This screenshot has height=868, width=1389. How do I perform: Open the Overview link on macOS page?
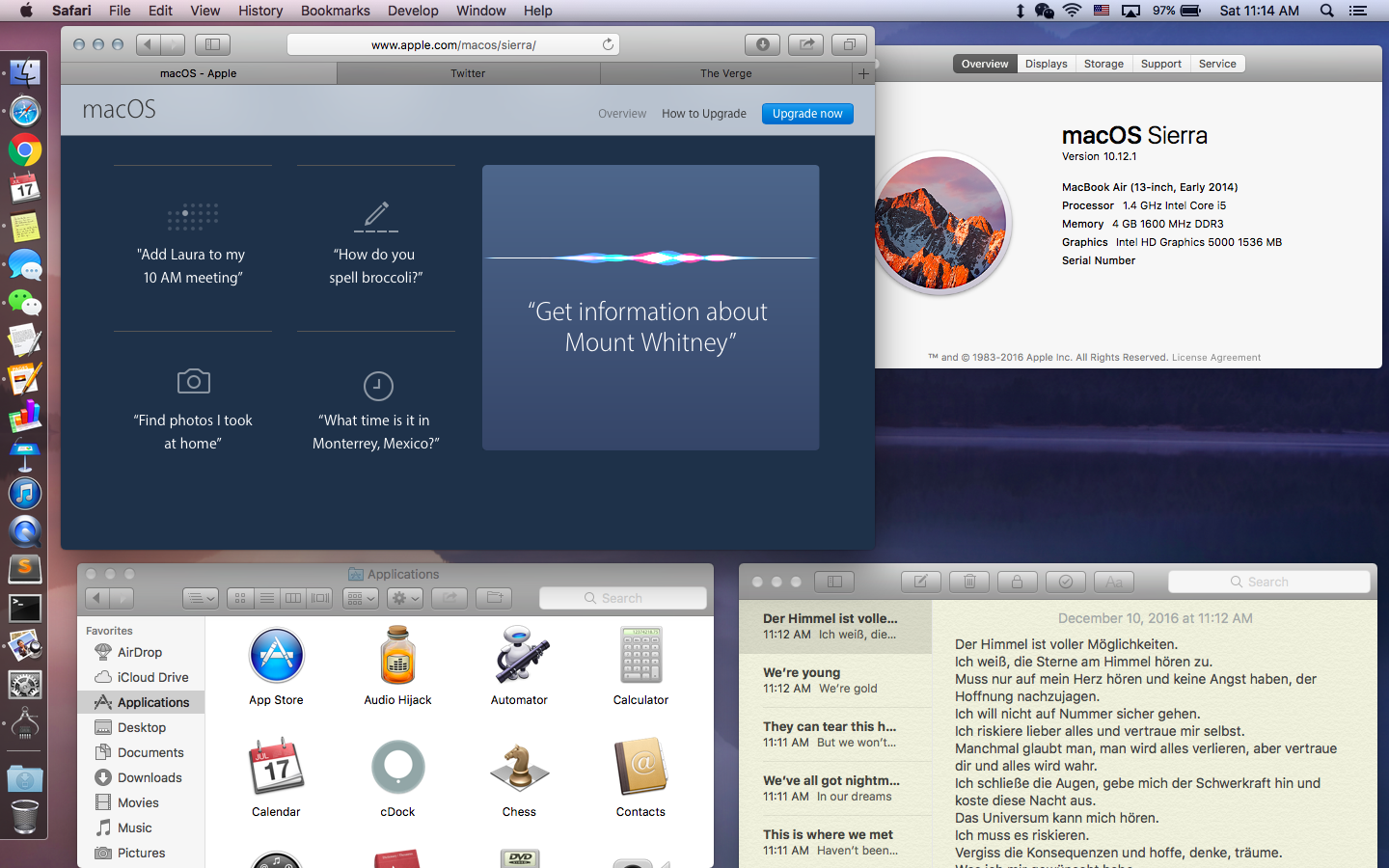(x=622, y=114)
